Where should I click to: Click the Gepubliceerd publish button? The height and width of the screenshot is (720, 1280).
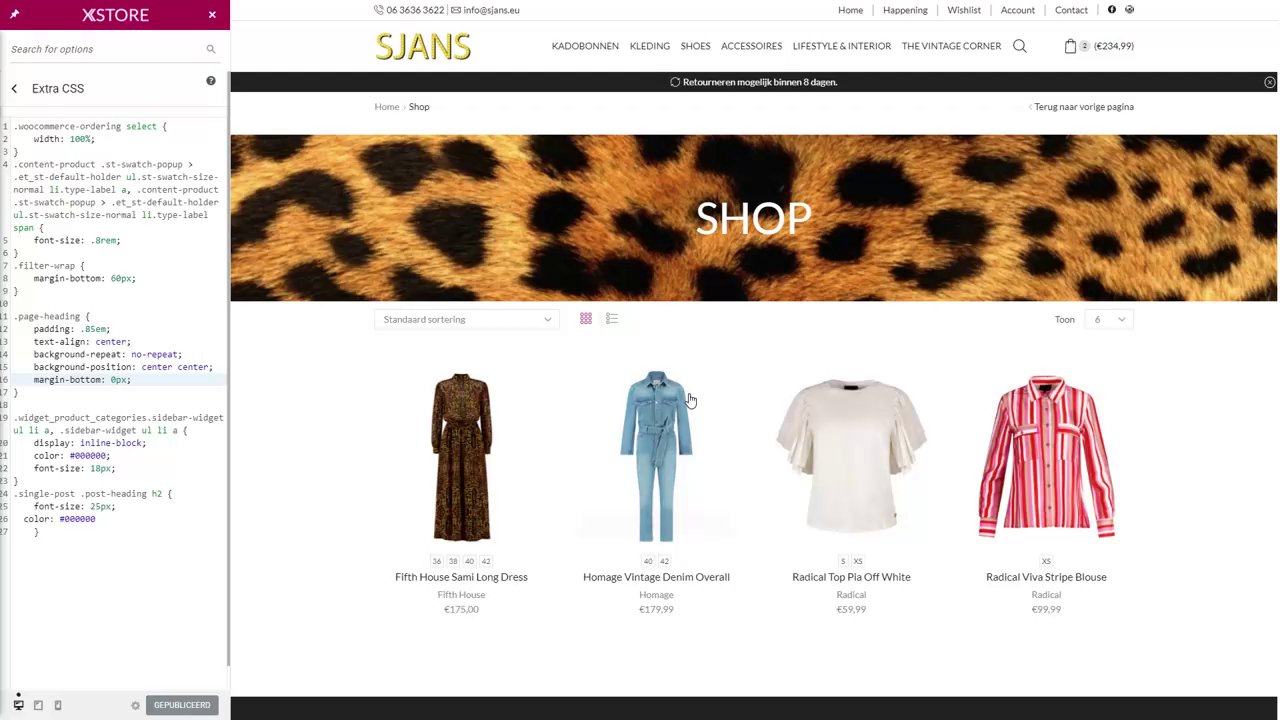pos(182,705)
